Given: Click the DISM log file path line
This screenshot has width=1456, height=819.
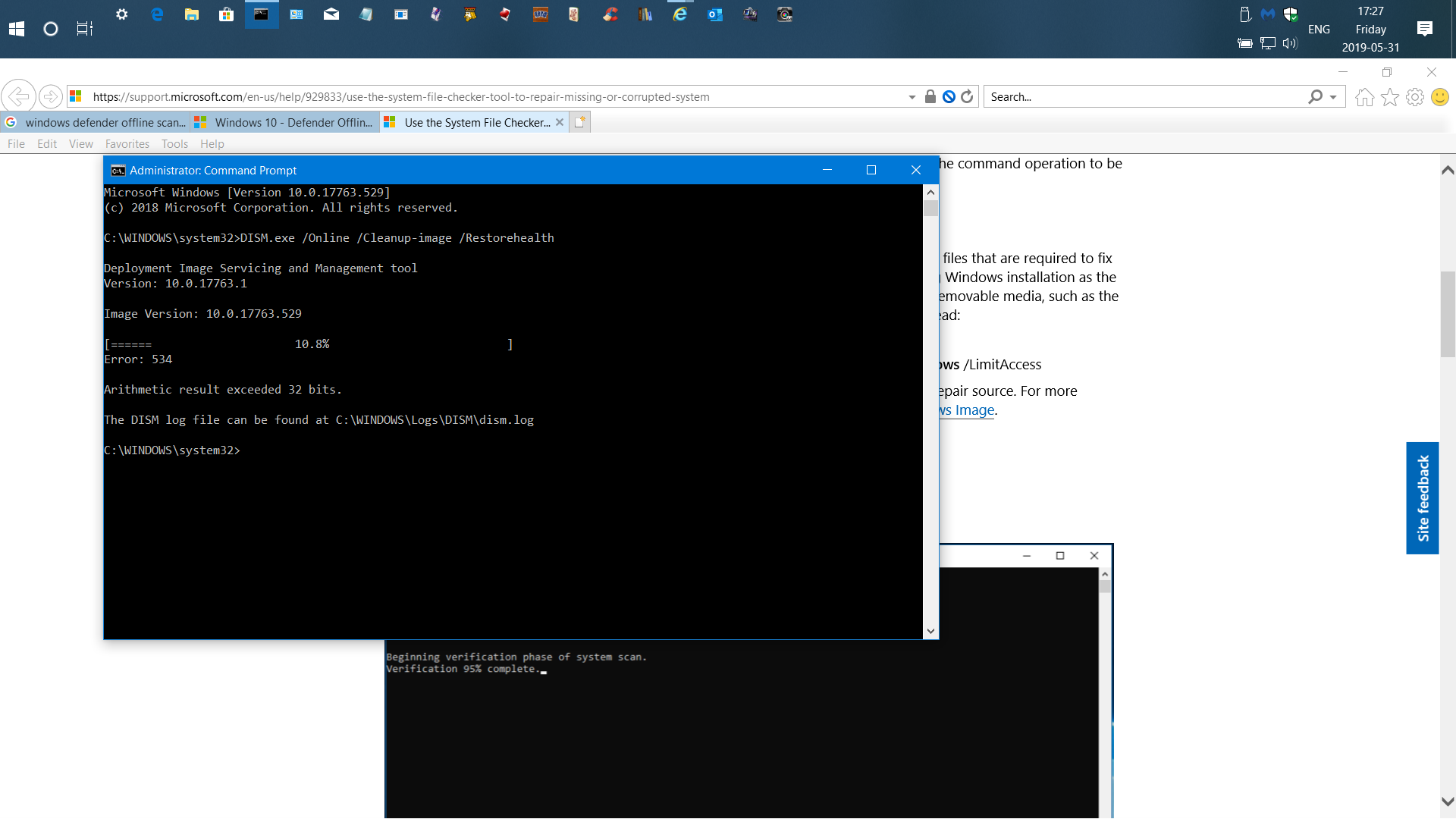Looking at the screenshot, I should click(x=318, y=420).
